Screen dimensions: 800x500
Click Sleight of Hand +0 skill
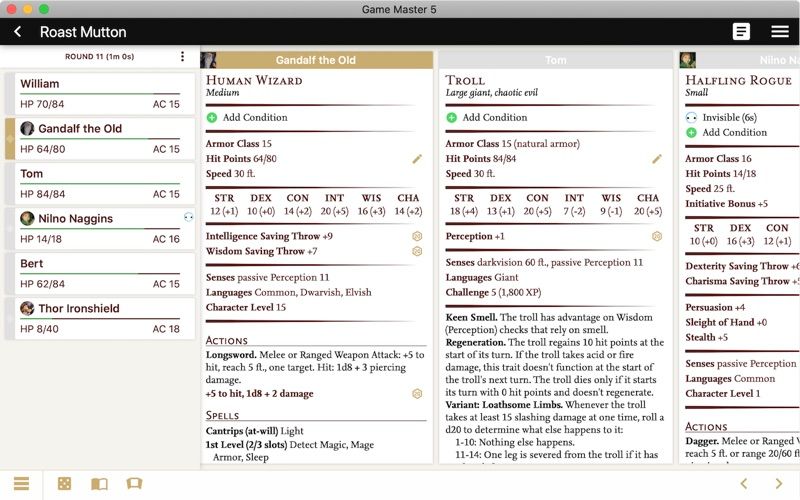[726, 322]
